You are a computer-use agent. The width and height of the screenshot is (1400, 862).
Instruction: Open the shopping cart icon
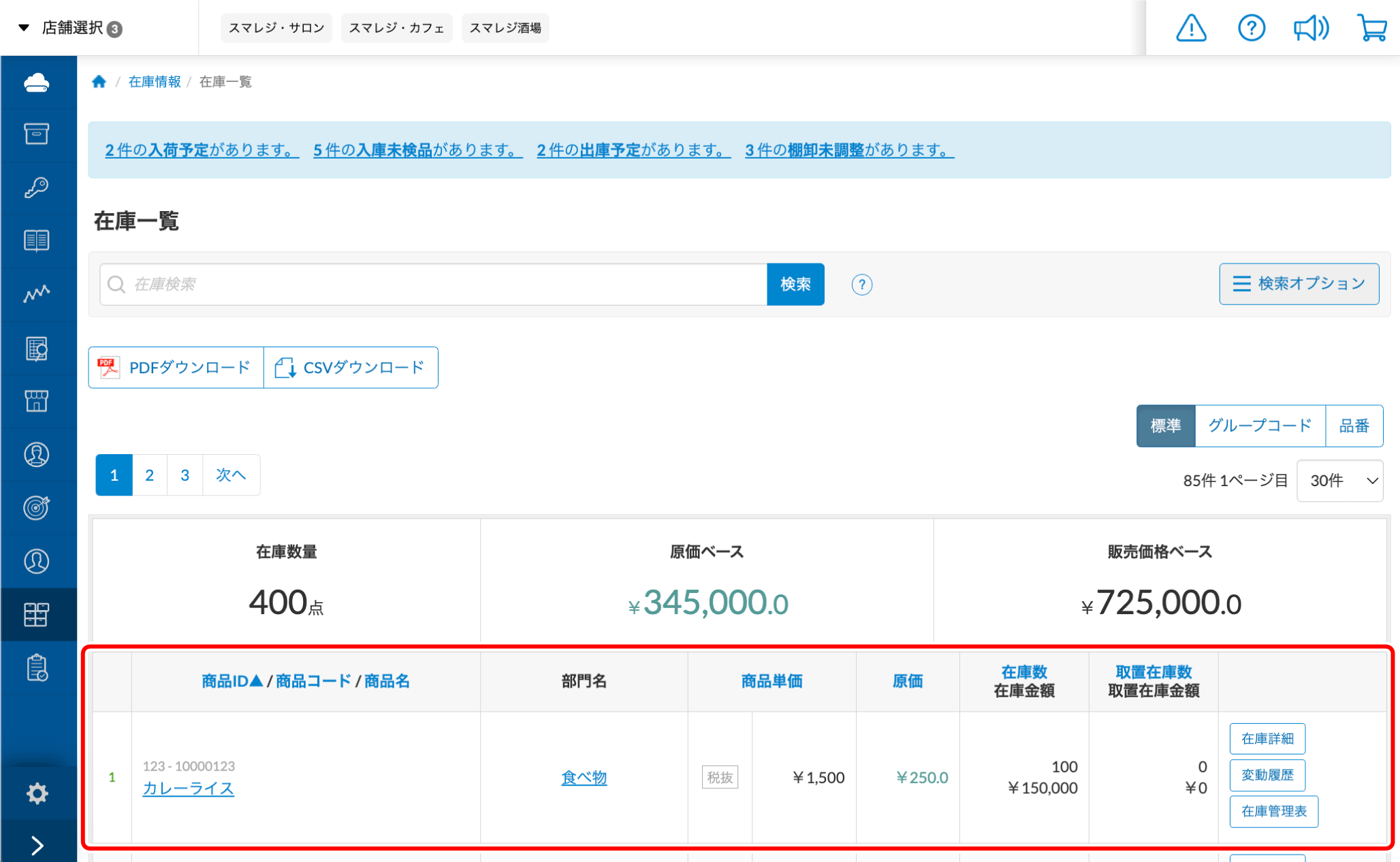(x=1371, y=29)
